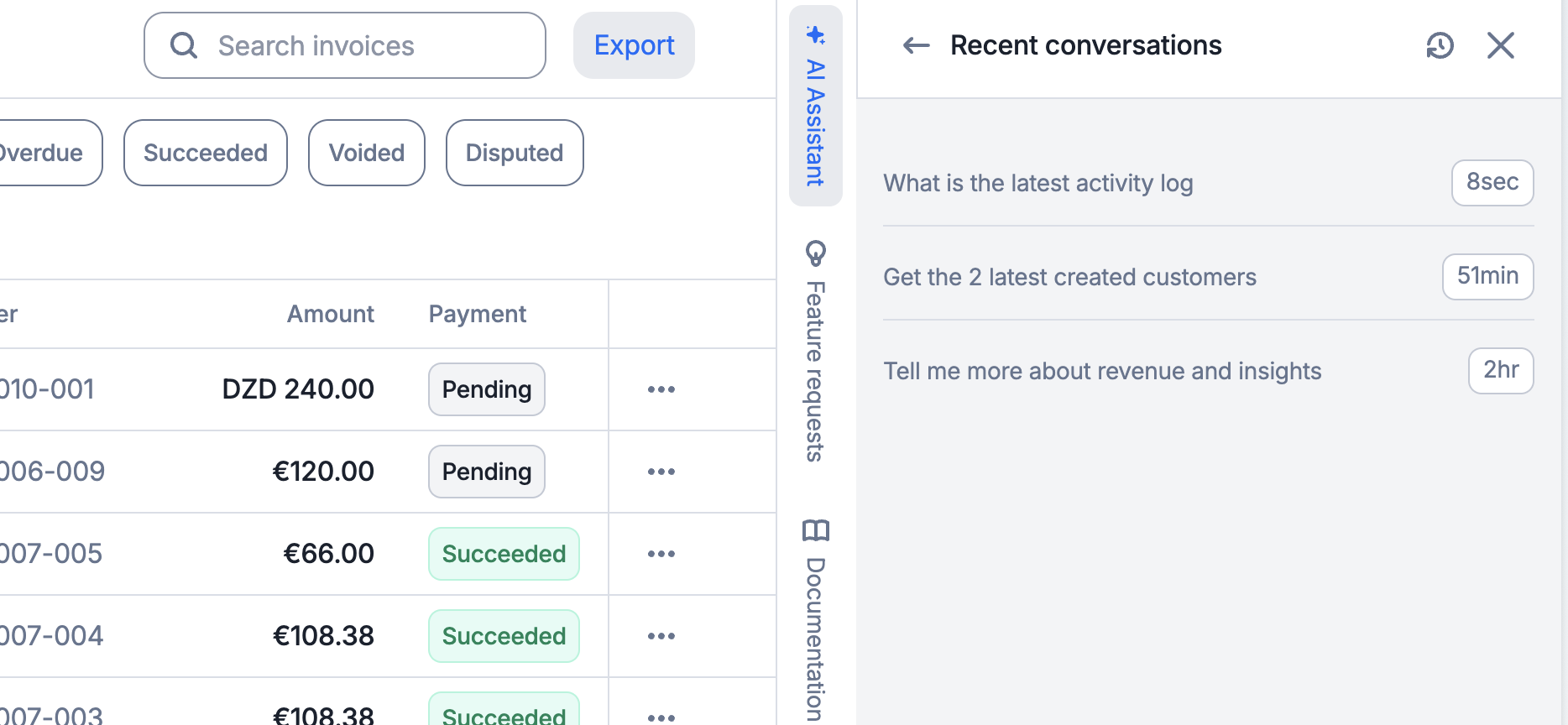Click the back arrow in Recent conversations

point(916,45)
